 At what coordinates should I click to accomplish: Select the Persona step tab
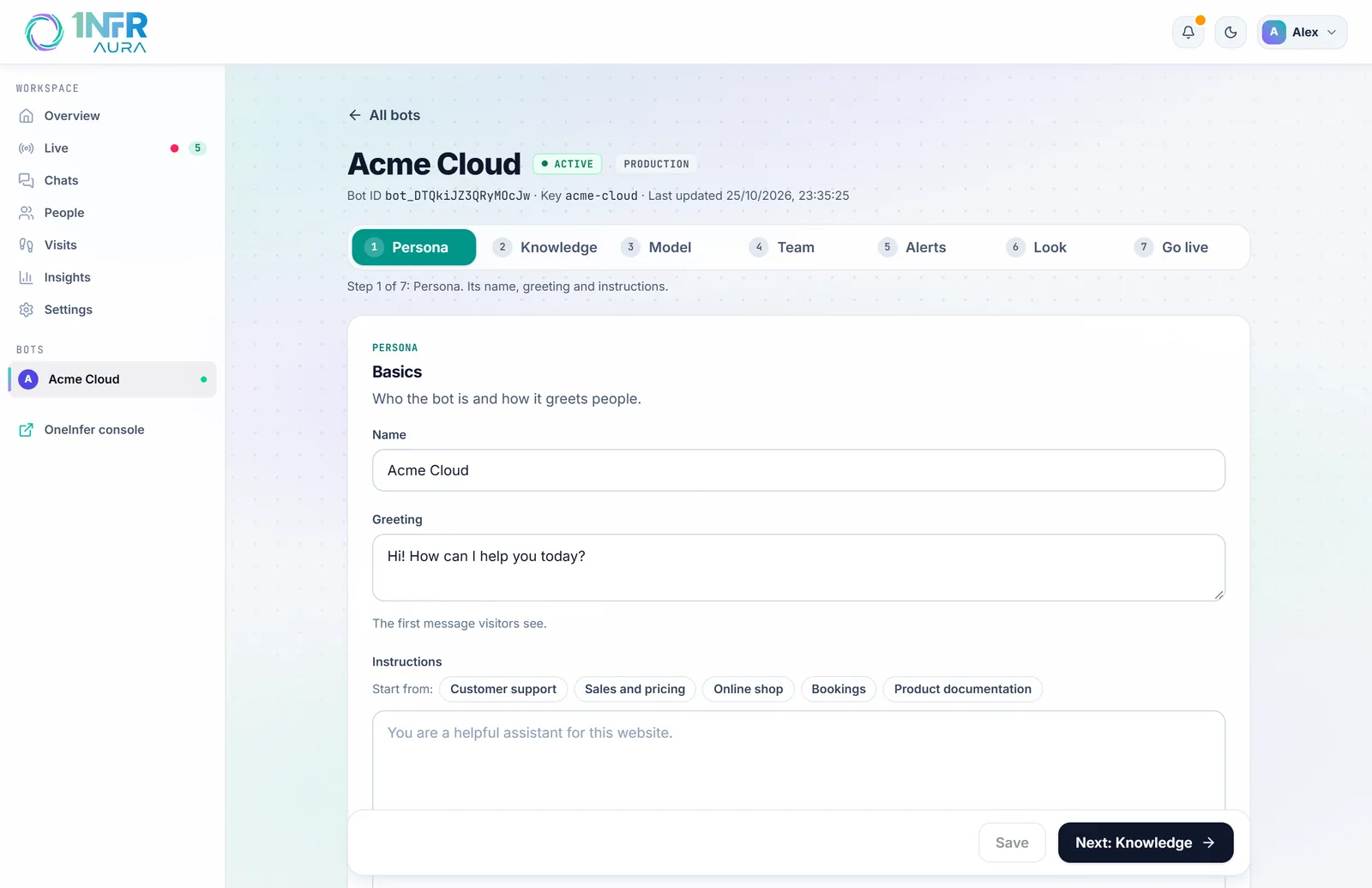coord(413,247)
